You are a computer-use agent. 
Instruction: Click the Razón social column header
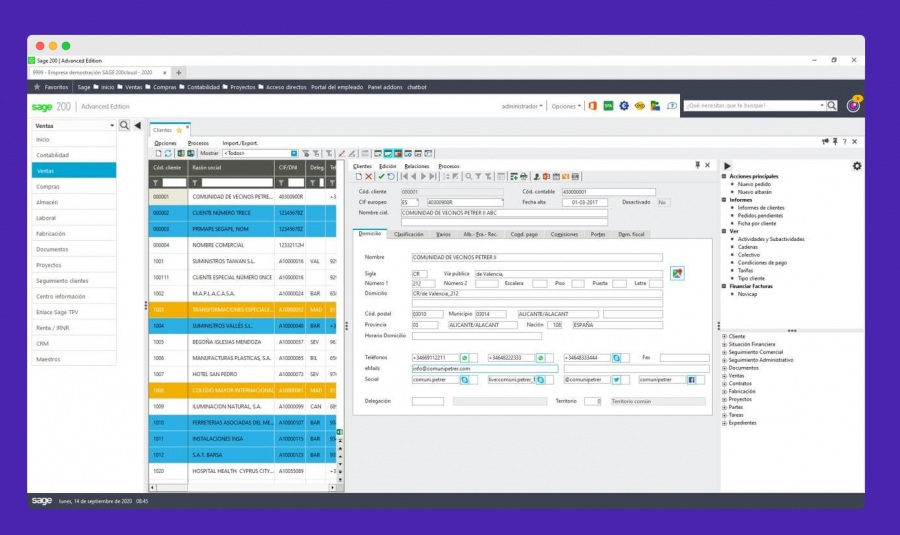[x=231, y=168]
